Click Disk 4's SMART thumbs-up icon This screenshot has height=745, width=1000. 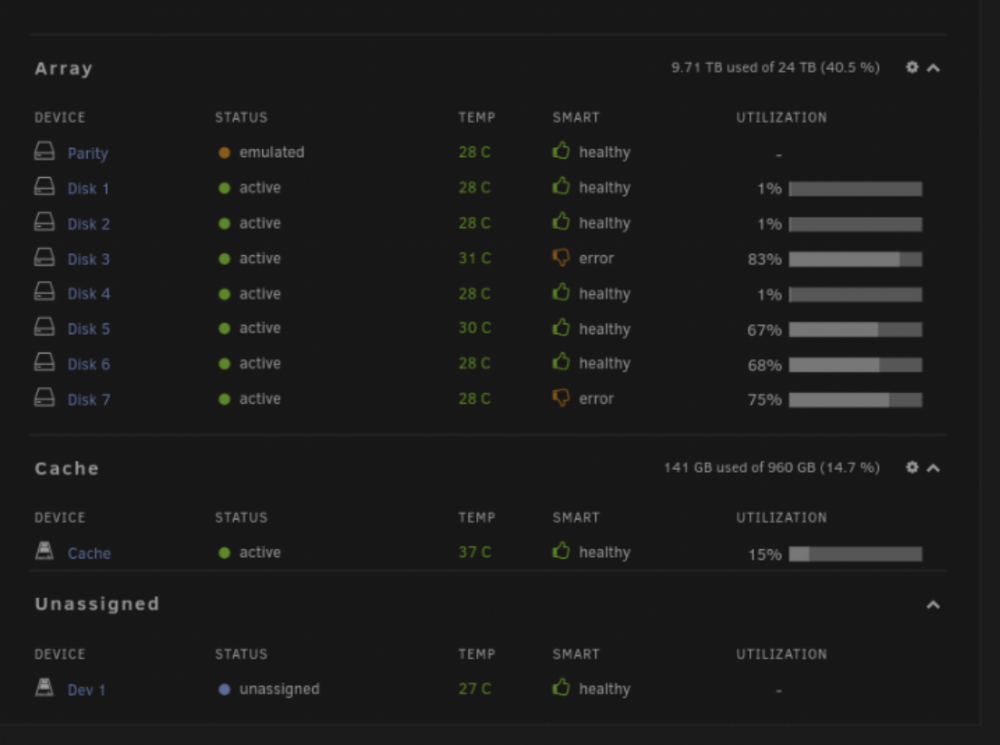tap(561, 292)
